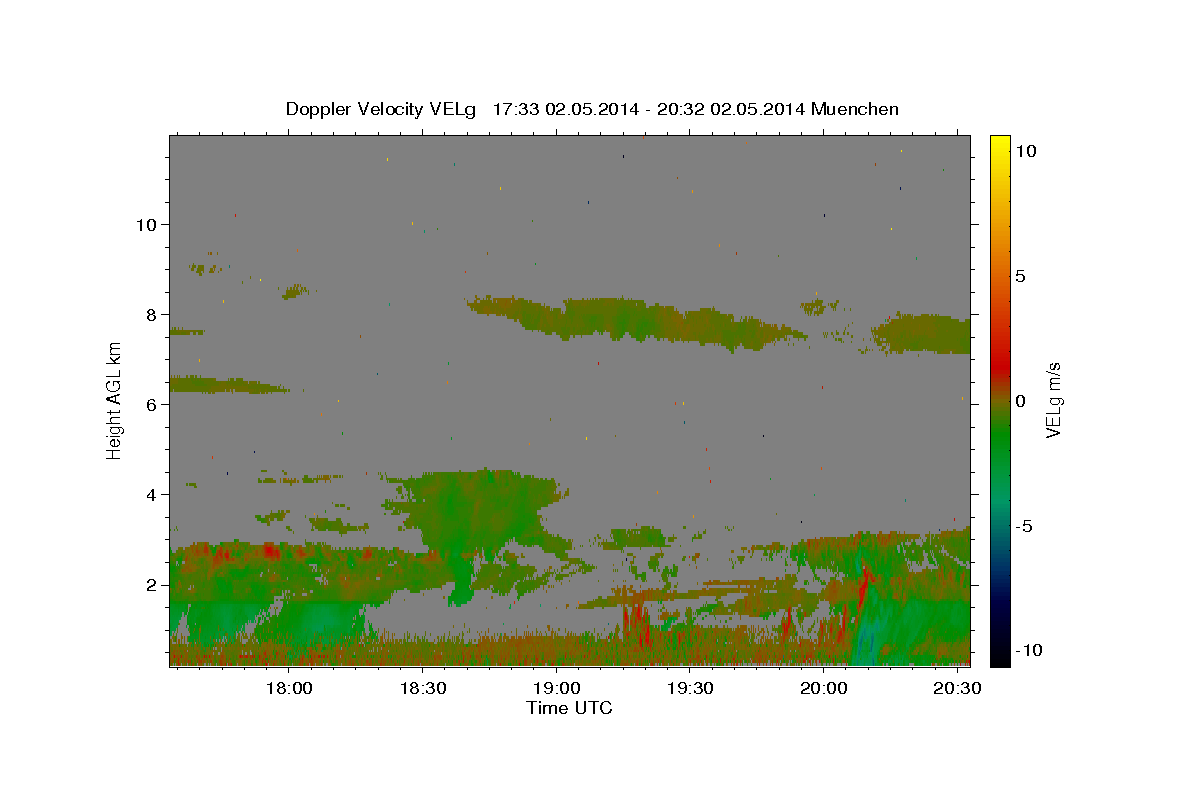This screenshot has width=1200, height=800.
Task: Click the 'Height AGL km' axis label
Action: [114, 400]
